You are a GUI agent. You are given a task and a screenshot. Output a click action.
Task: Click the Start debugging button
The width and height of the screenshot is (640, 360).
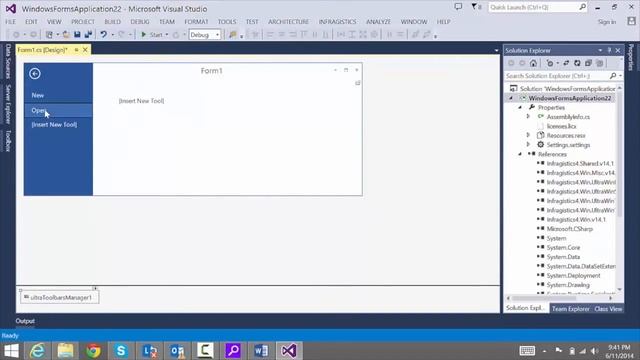pos(152,35)
